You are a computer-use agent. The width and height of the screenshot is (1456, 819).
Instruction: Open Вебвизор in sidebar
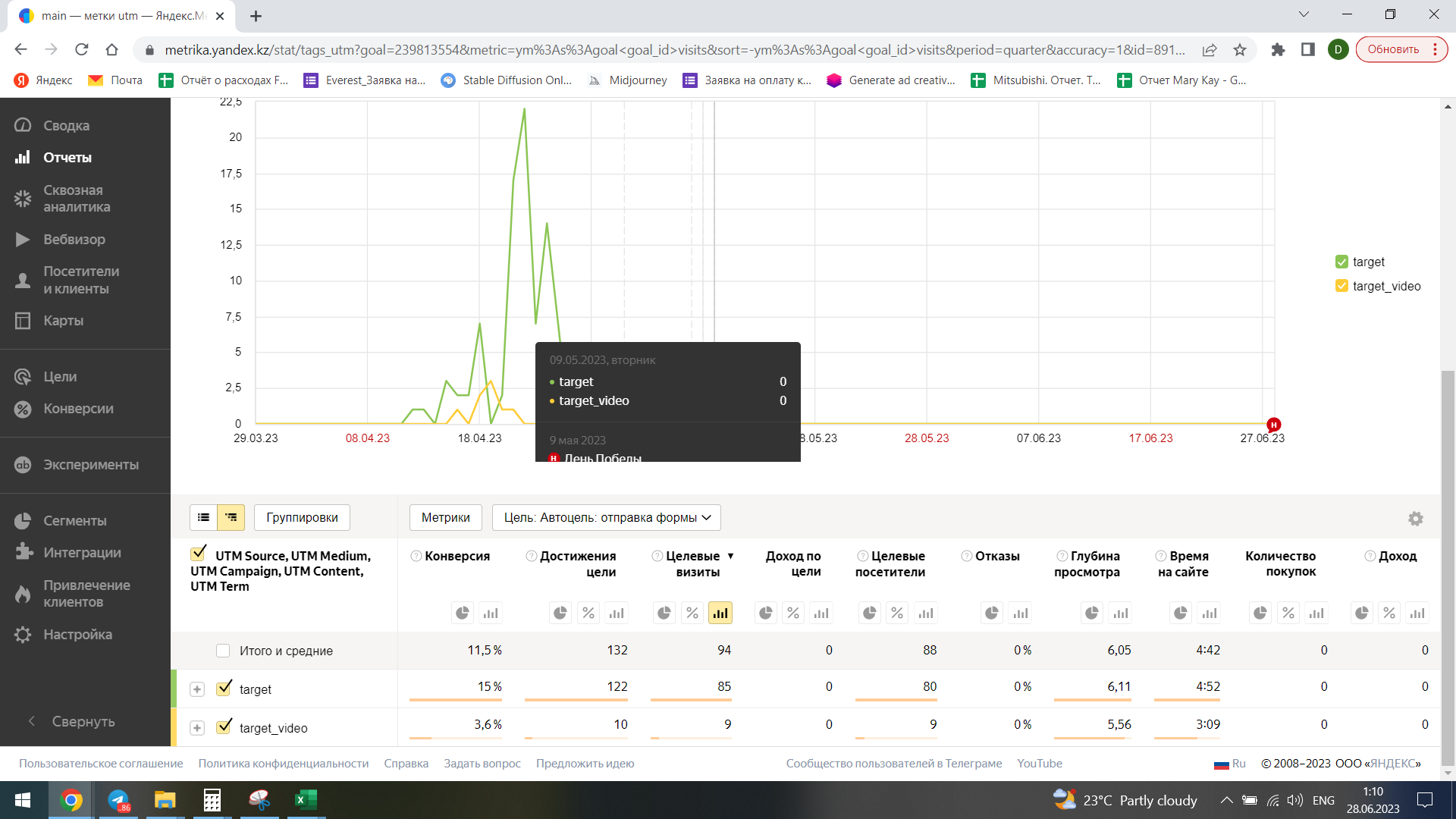[x=74, y=239]
